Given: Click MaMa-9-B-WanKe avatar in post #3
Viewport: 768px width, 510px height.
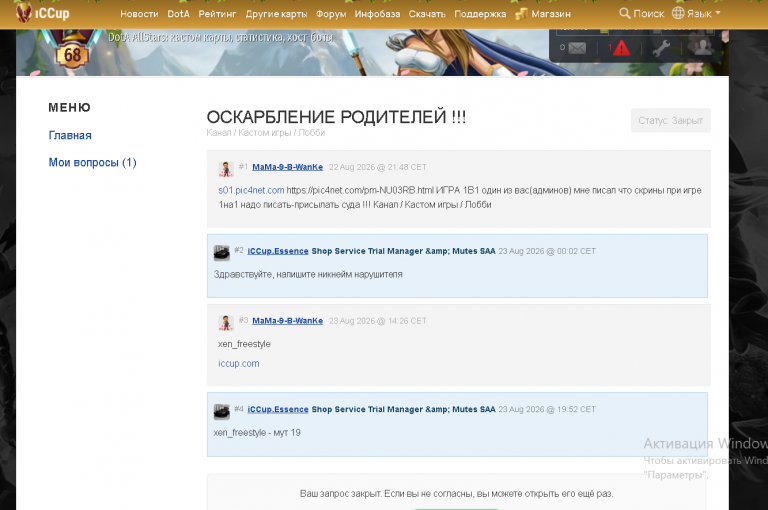Looking at the screenshot, I should 226,323.
